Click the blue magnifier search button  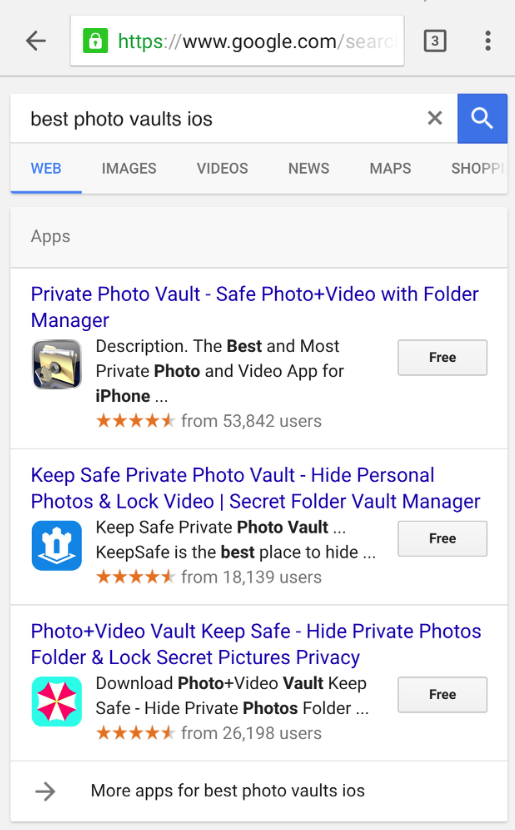click(482, 119)
